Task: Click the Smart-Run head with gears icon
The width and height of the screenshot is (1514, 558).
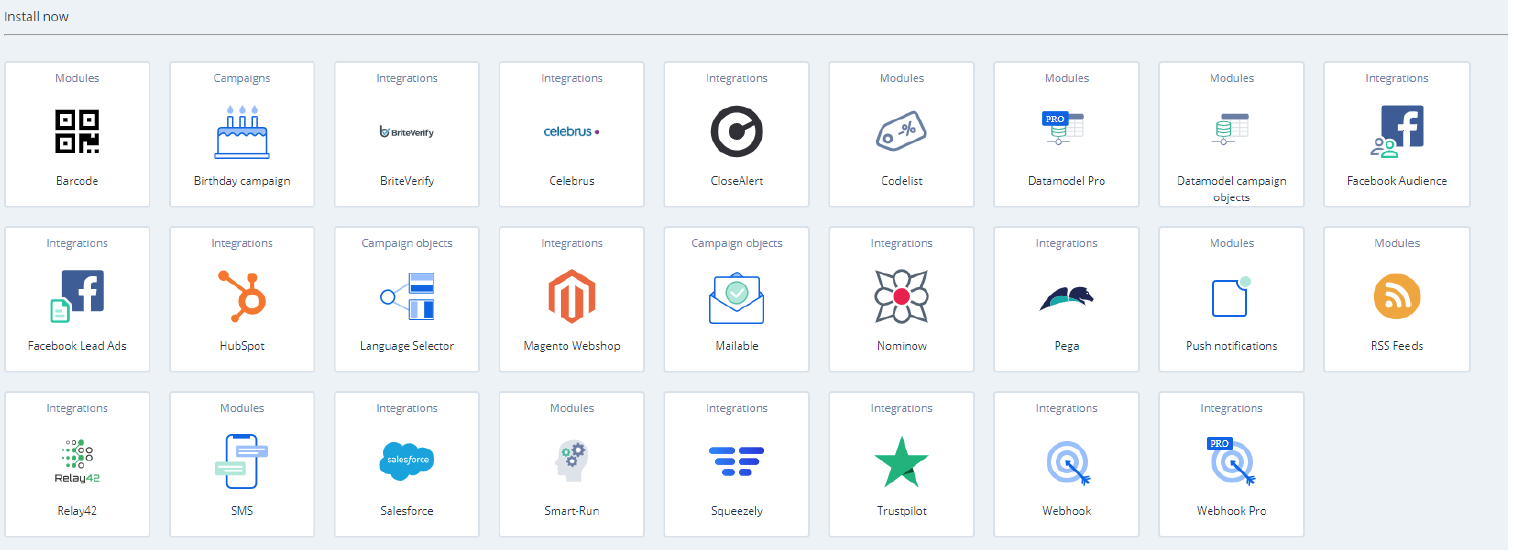Action: click(x=572, y=461)
